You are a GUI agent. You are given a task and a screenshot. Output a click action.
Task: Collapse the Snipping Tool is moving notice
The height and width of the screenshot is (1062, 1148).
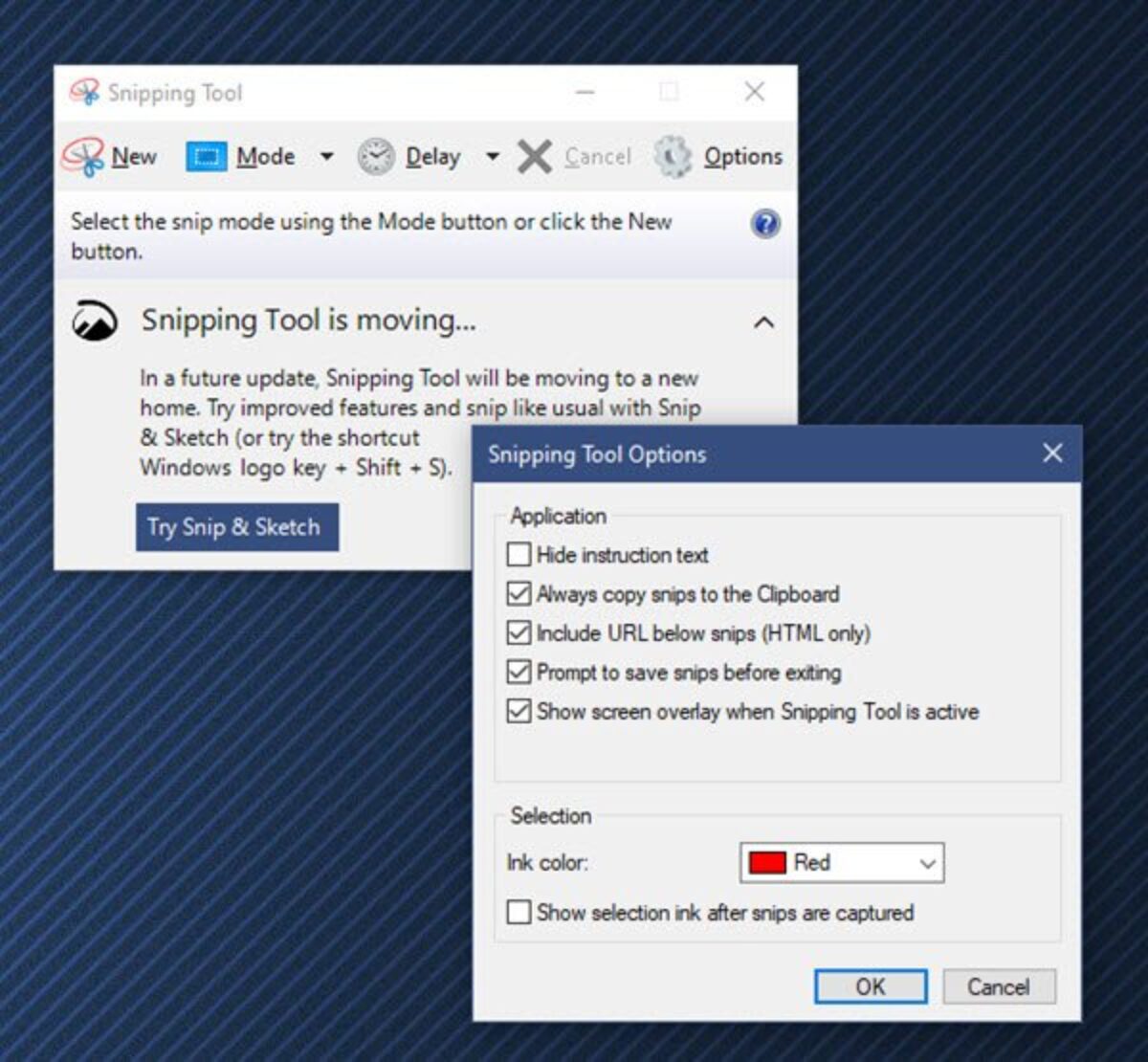click(x=763, y=322)
